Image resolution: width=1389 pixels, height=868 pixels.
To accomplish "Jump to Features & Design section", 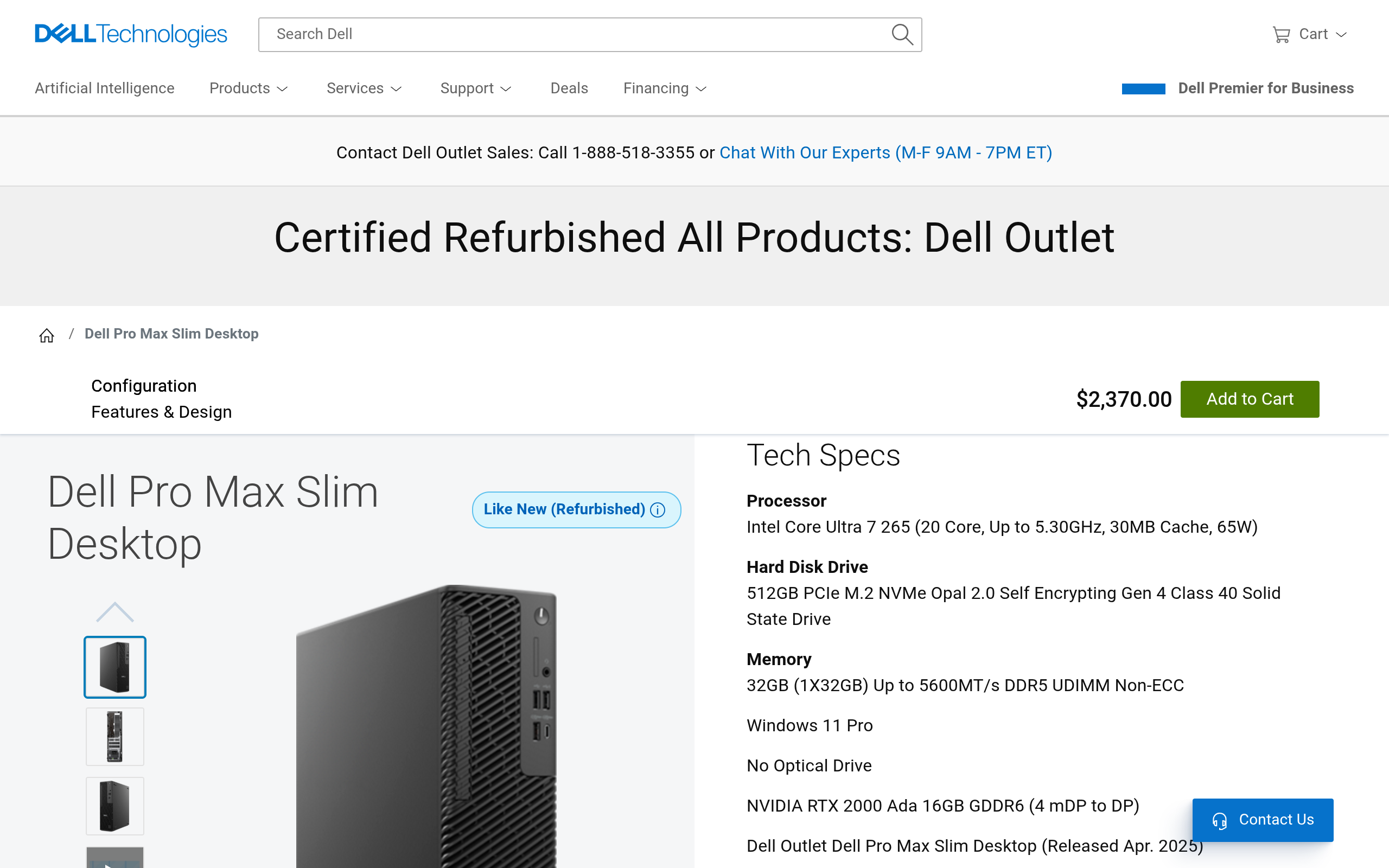I will click(161, 412).
